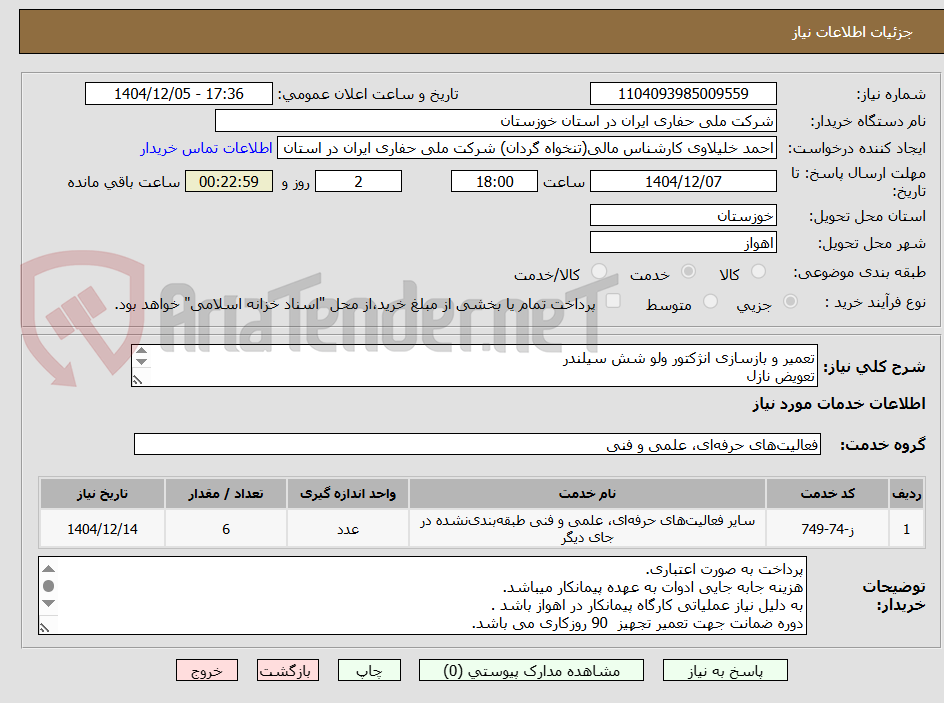Click service code cell ز-74-749
This screenshot has width=944, height=703.
tap(827, 528)
